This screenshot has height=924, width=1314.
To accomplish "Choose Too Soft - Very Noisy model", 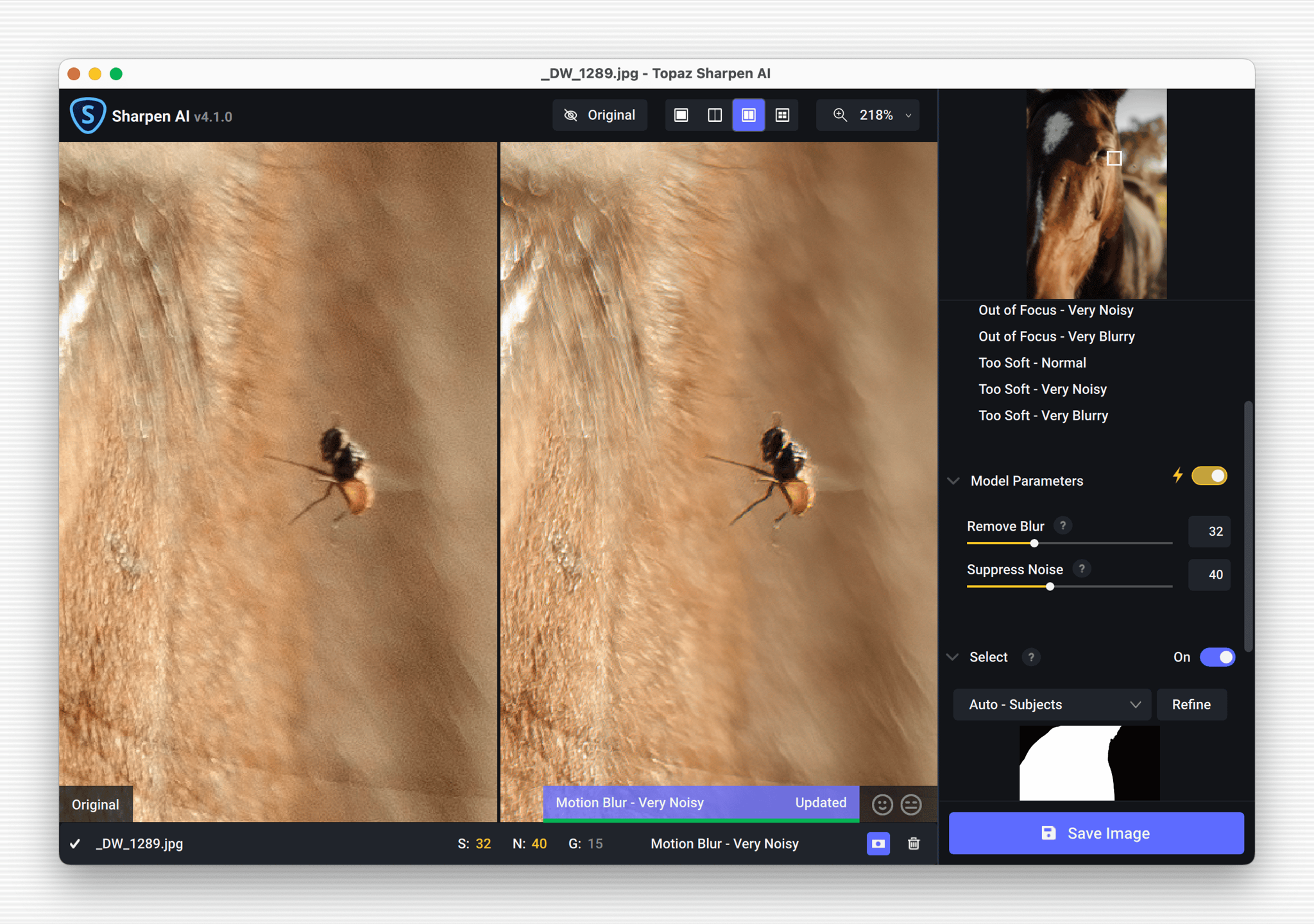I will coord(1042,389).
